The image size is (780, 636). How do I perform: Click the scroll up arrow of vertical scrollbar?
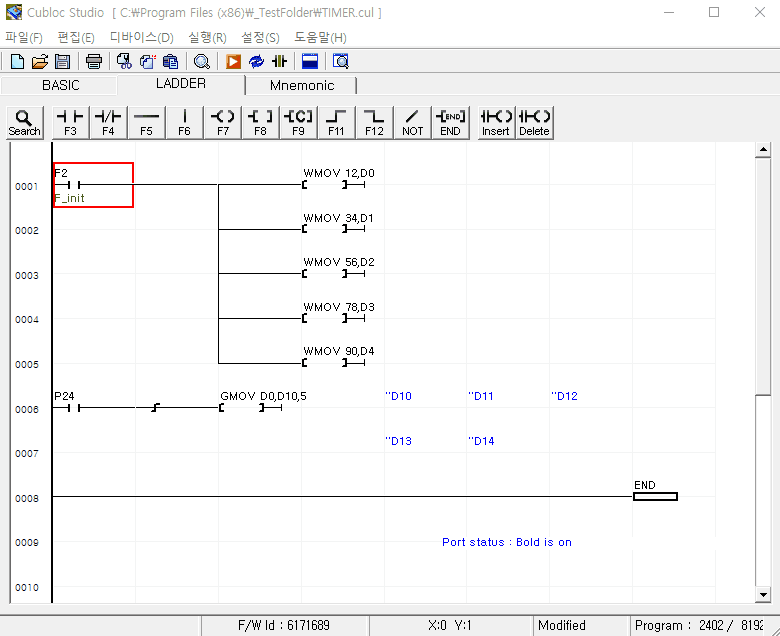(763, 150)
